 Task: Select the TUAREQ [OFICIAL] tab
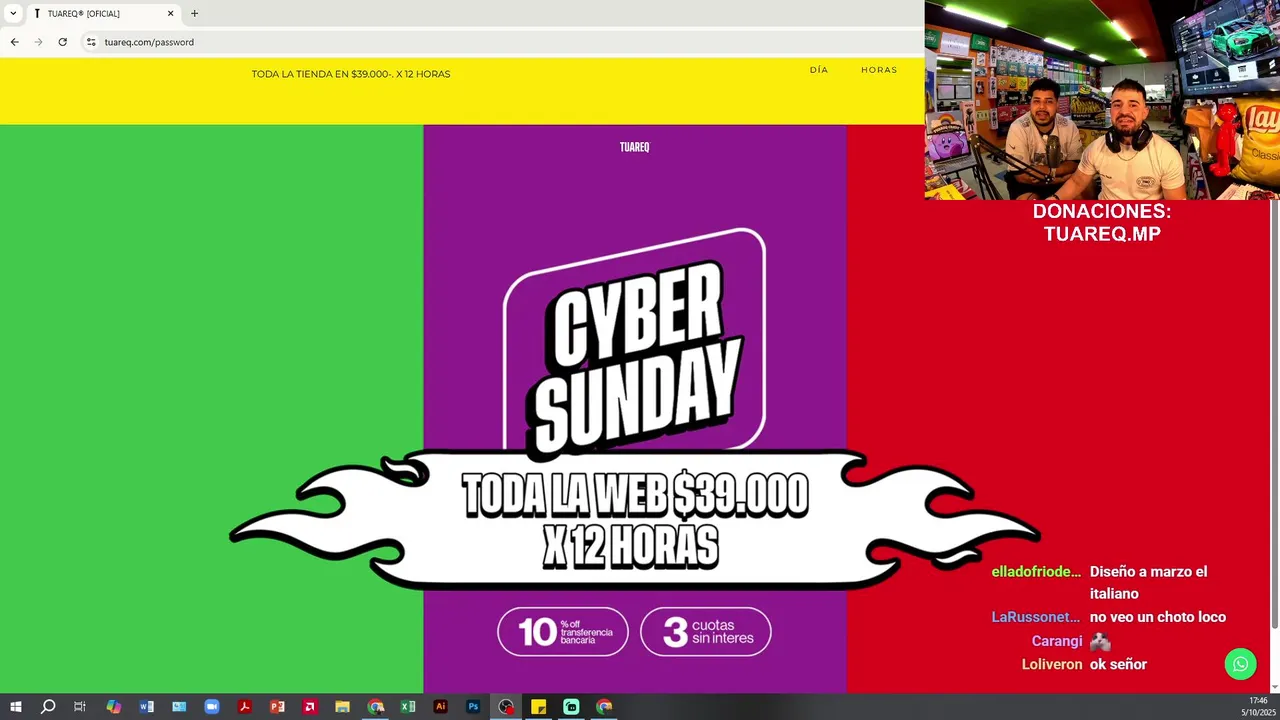point(103,13)
